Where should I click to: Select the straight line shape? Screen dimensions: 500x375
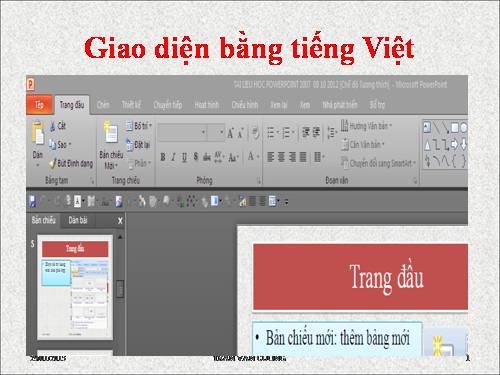click(436, 127)
